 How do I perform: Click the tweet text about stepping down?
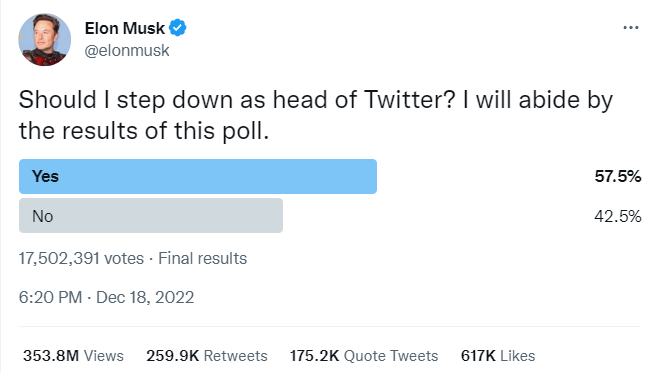316,115
